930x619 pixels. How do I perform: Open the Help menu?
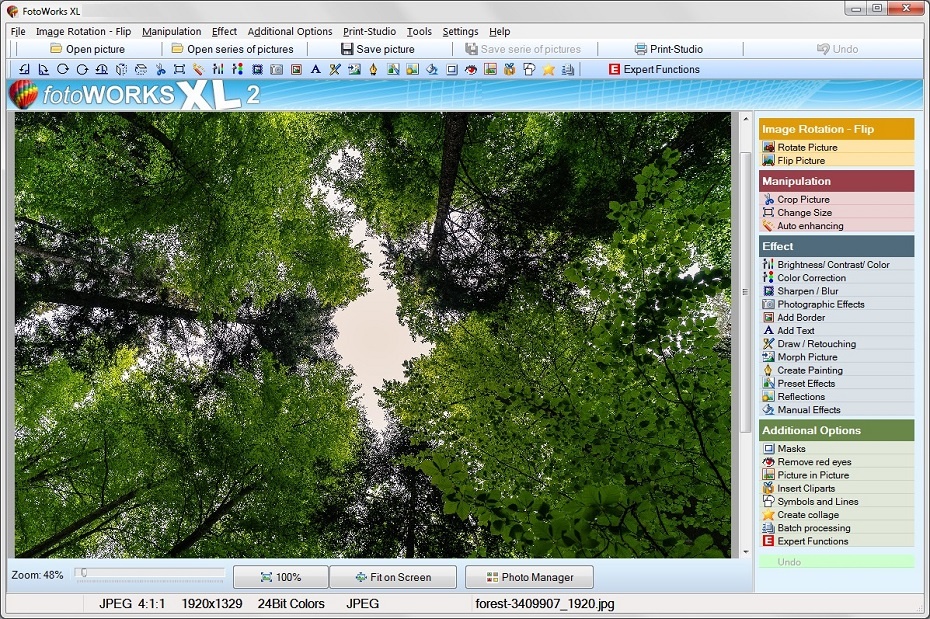click(499, 31)
